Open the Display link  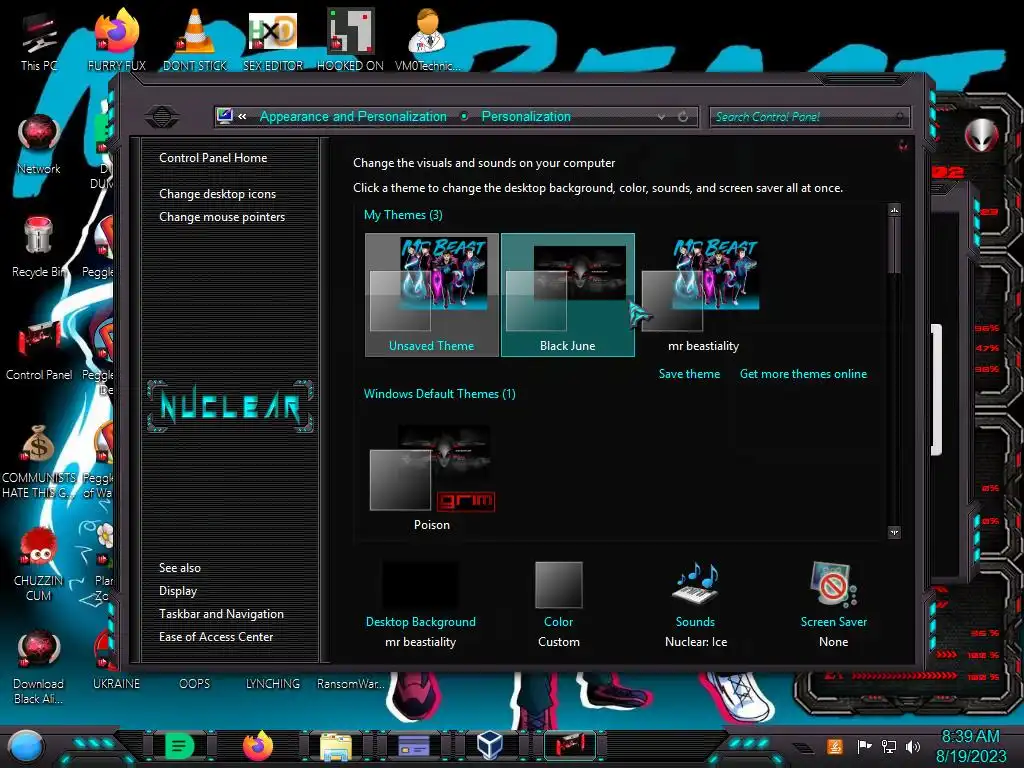(178, 590)
